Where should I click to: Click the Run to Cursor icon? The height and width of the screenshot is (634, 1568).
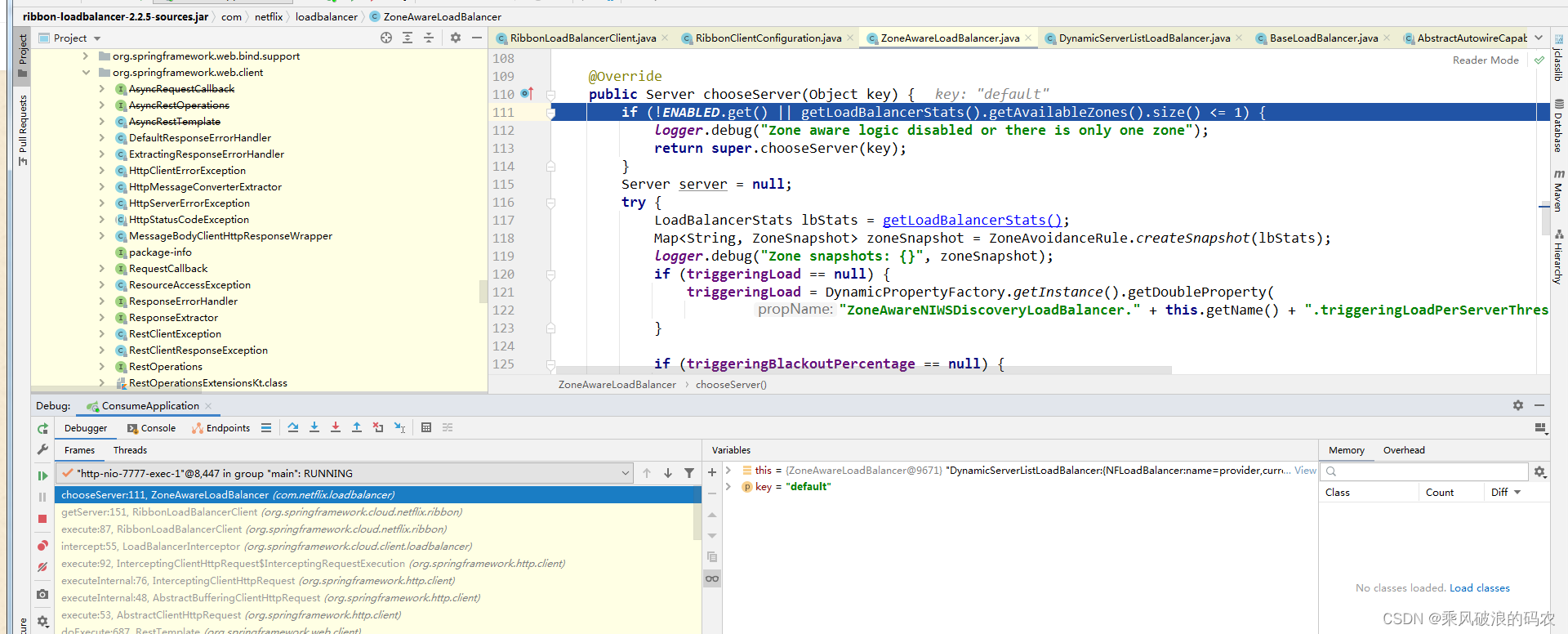click(399, 427)
